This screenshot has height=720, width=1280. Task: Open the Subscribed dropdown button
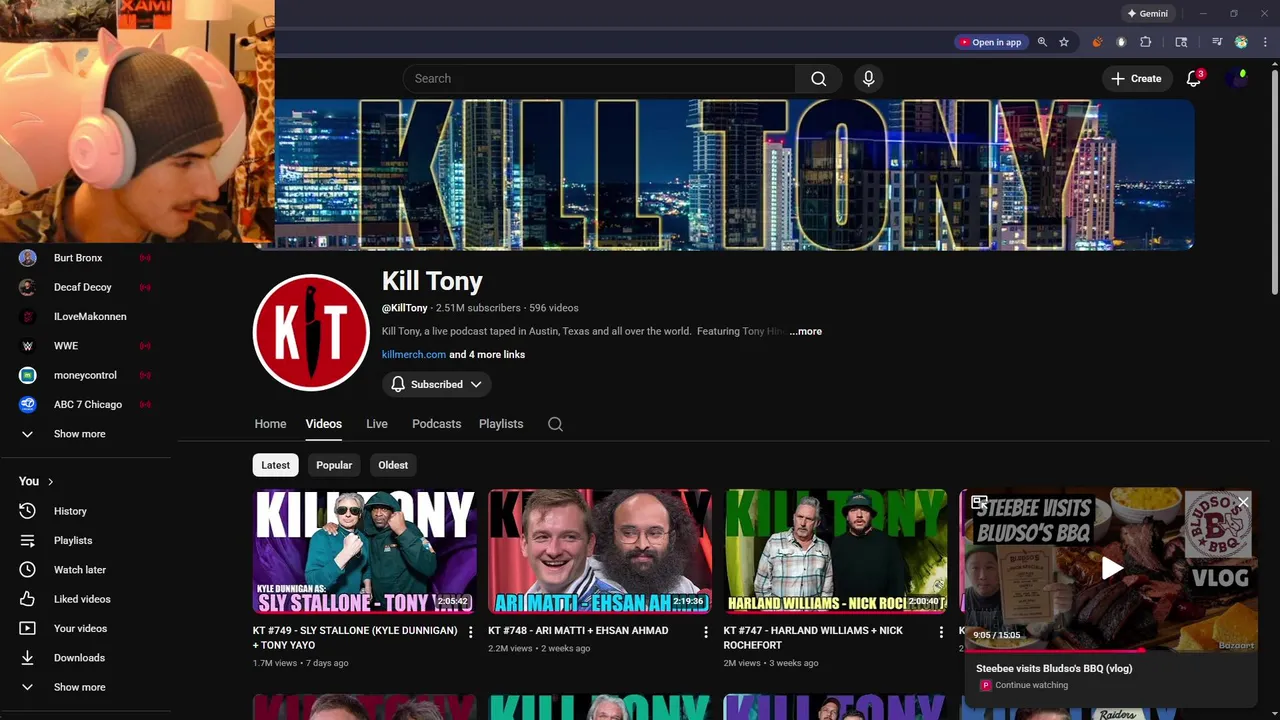click(438, 384)
